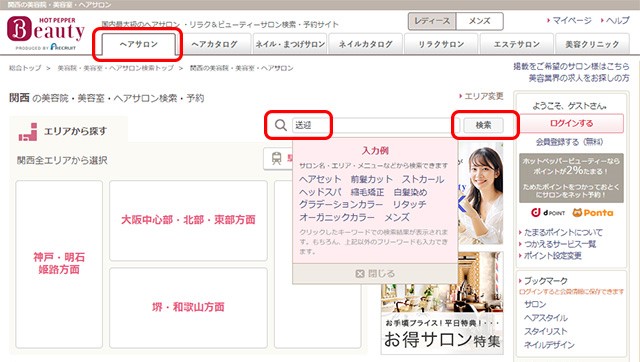Click the スタイリスト bookmark link
Viewport: 640px width, 362px height.
click(x=546, y=331)
